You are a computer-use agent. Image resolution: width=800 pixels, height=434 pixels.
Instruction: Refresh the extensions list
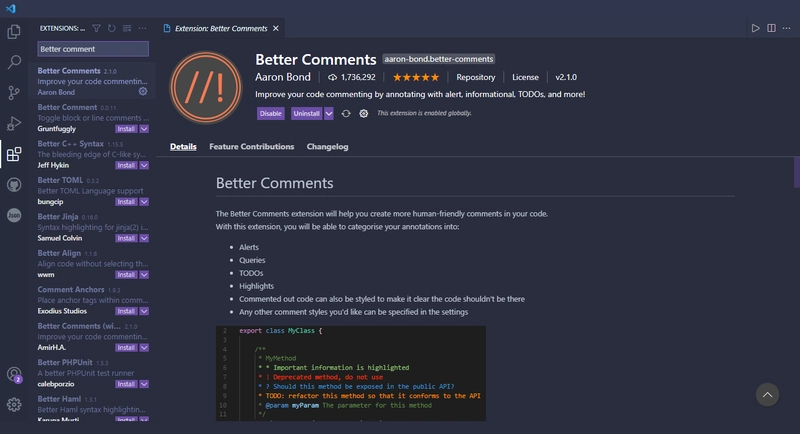click(x=112, y=29)
